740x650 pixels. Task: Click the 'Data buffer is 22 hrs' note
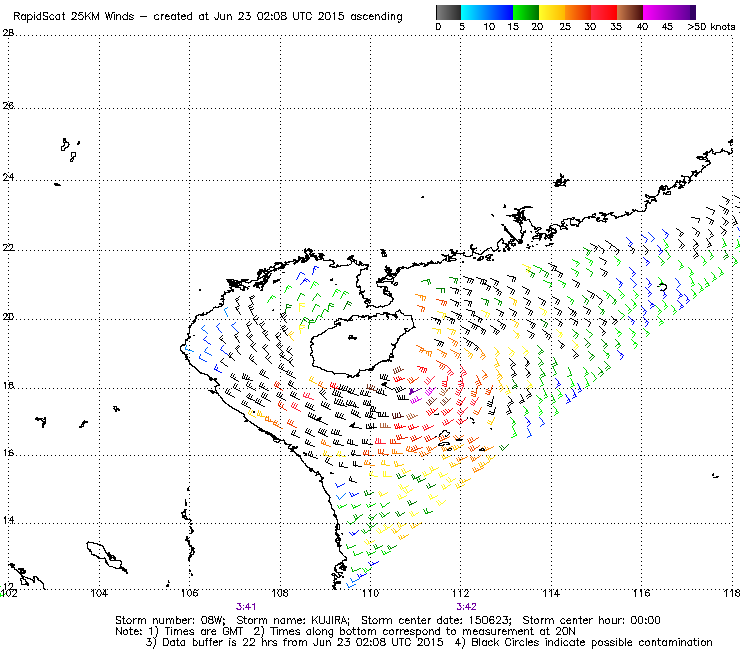221,642
